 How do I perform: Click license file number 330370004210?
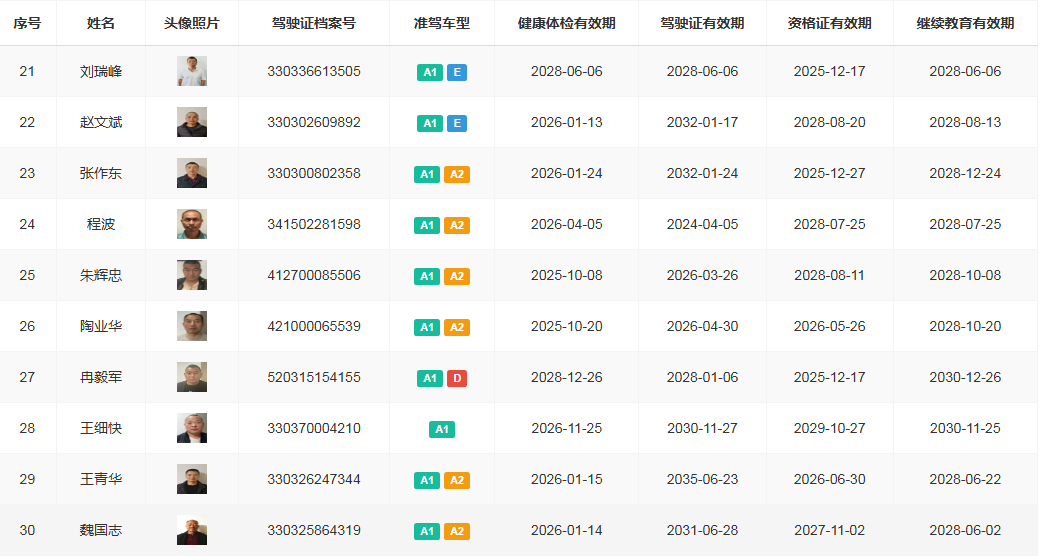point(314,428)
